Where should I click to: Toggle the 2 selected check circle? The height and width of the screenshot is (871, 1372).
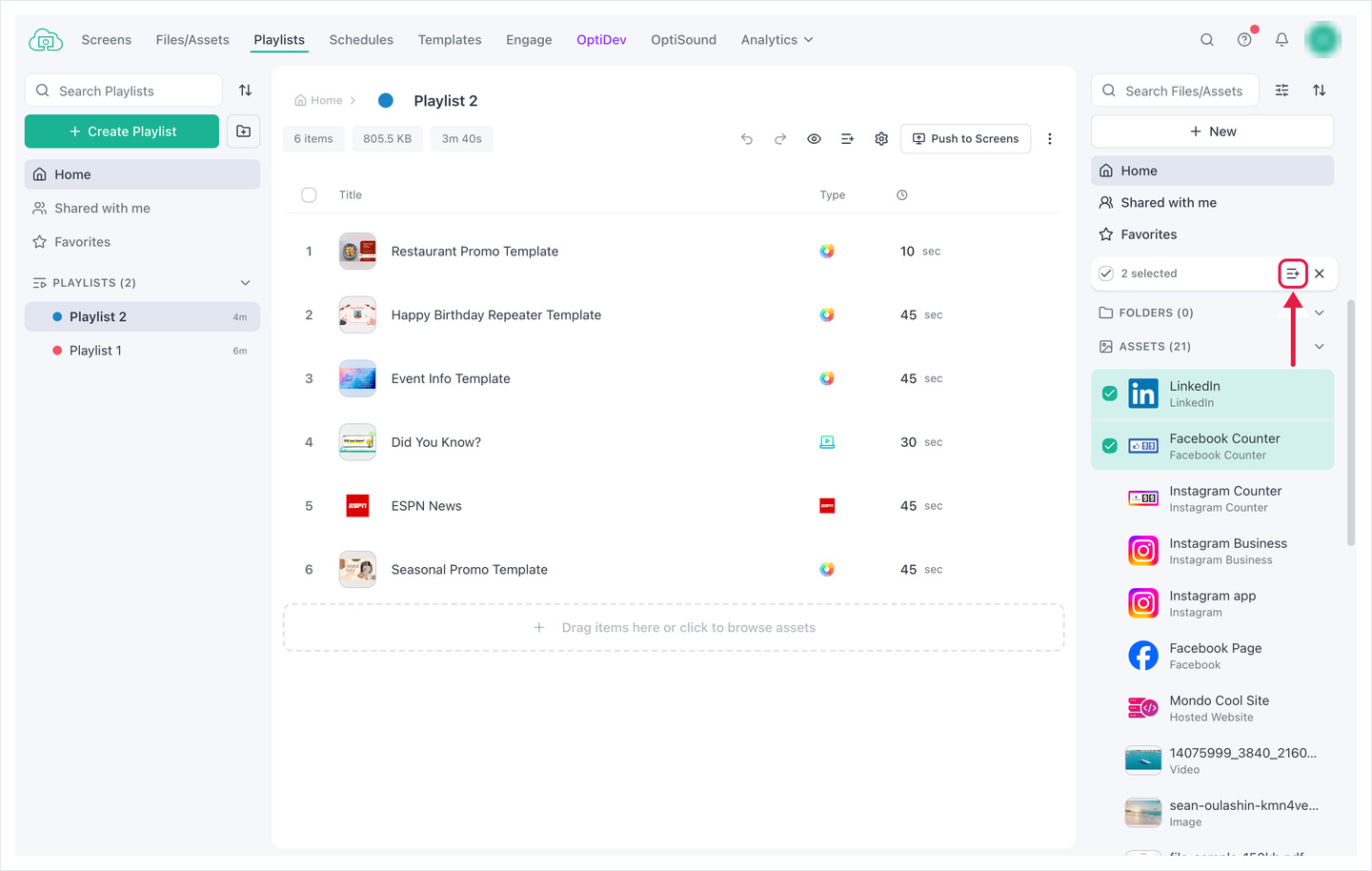click(x=1106, y=273)
